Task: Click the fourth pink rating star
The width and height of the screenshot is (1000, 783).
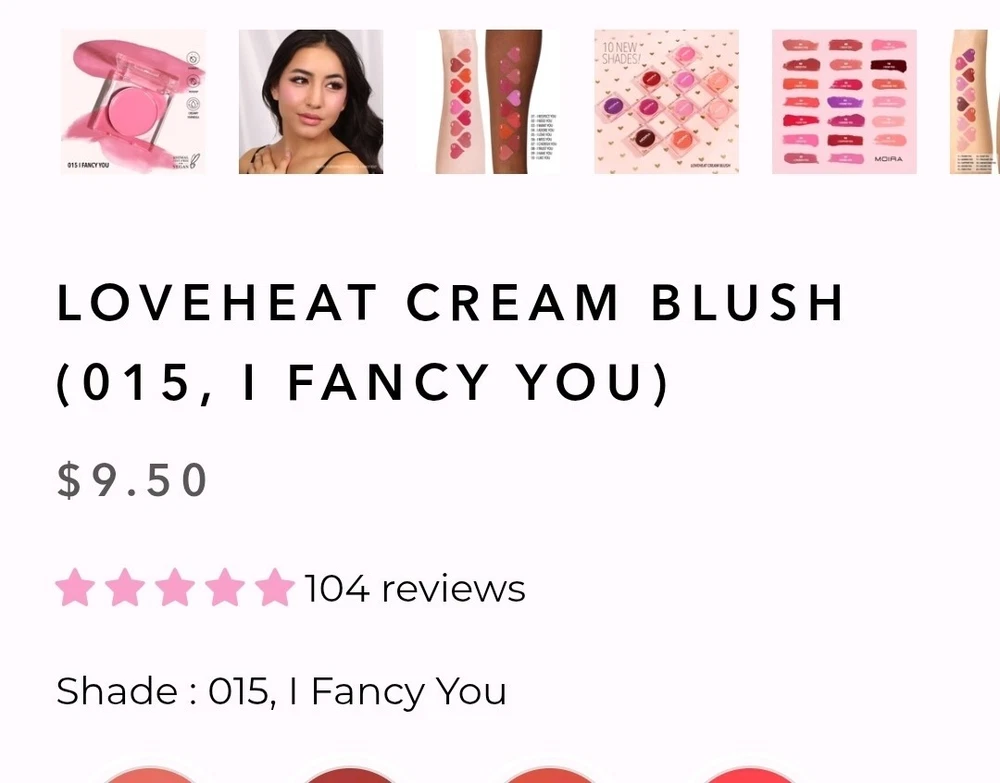Action: [x=224, y=587]
